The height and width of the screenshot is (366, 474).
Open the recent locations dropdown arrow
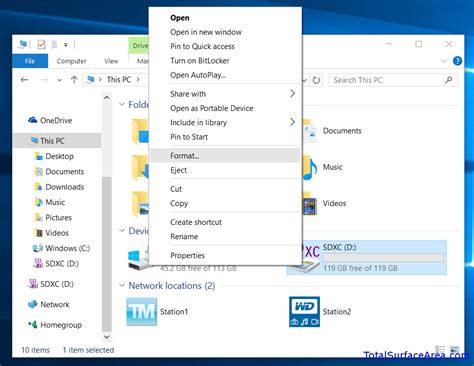[59, 80]
